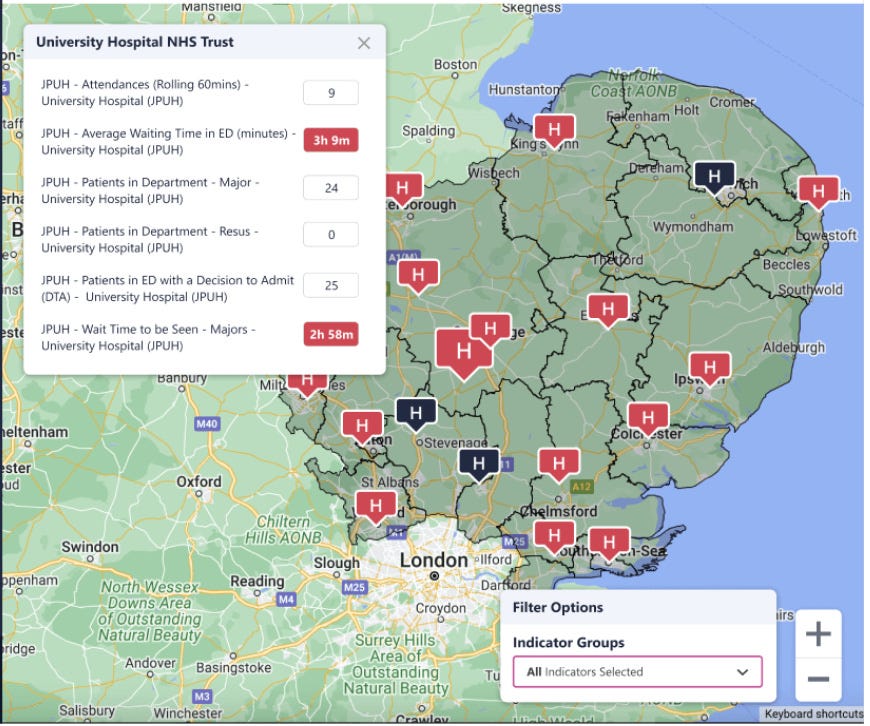The height and width of the screenshot is (726, 870).
Task: Click the 3h 9m average waiting time badge
Action: click(x=331, y=140)
